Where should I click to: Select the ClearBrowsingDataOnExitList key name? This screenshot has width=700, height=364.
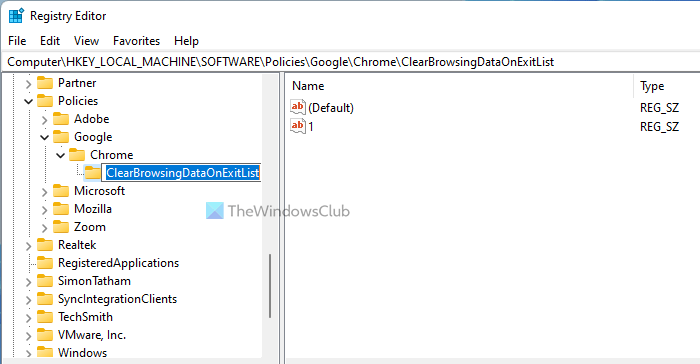point(182,173)
